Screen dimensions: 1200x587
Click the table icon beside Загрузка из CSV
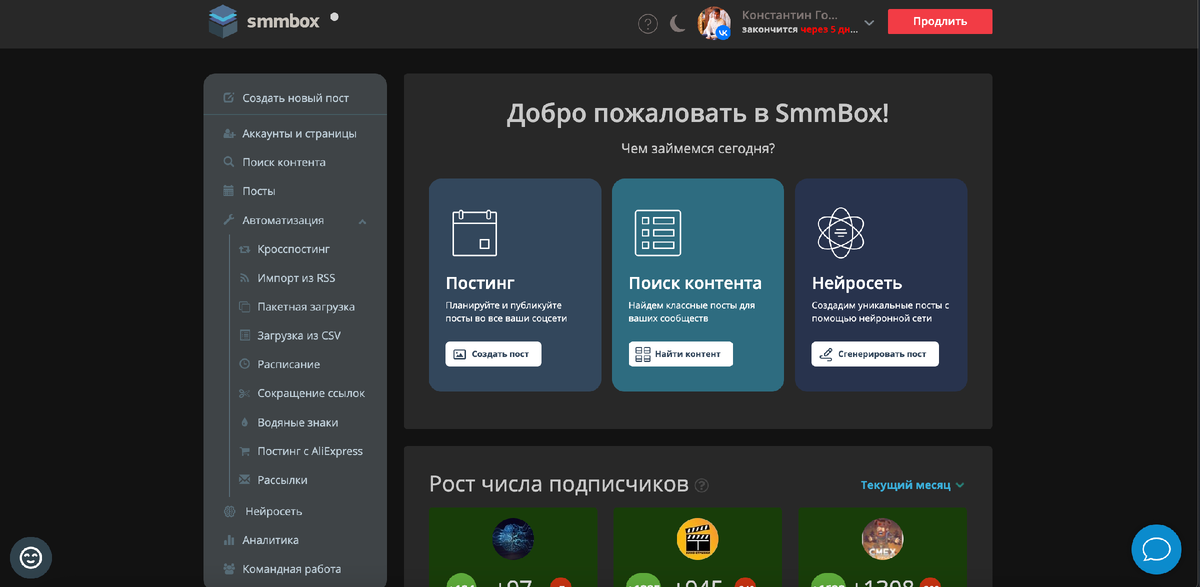pyautogui.click(x=245, y=336)
